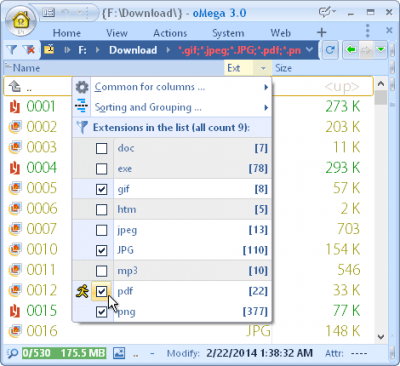Click the scroll down arrow of the list
The height and width of the screenshot is (366, 400).
coord(381,336)
